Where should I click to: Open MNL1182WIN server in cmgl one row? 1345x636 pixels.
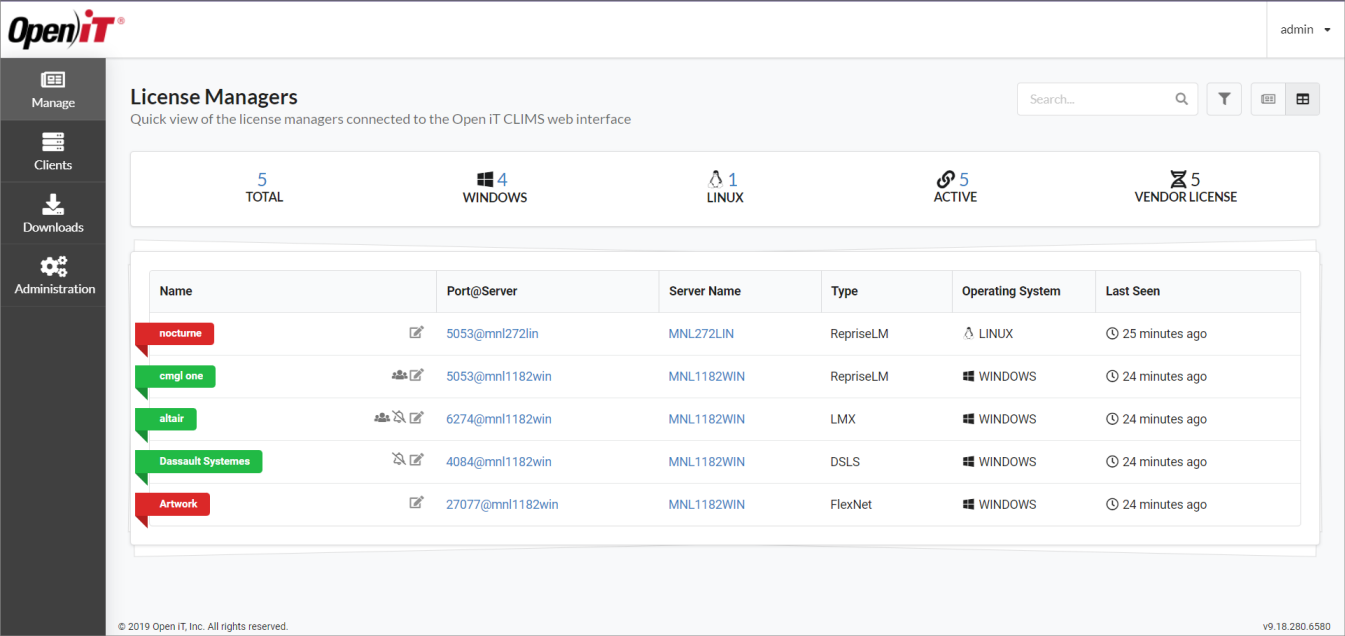[x=706, y=377]
